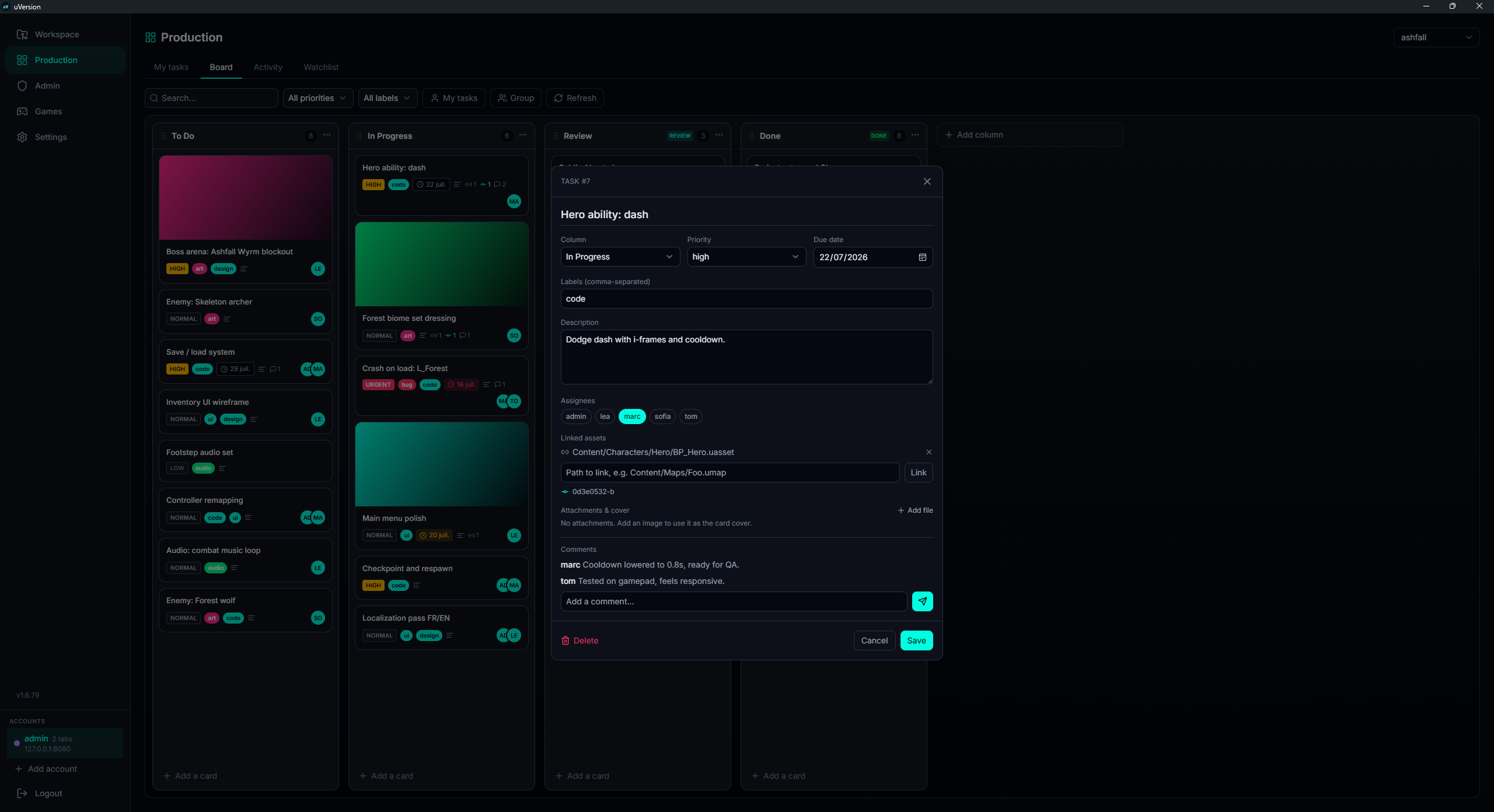The image size is (1494, 812).
Task: Refresh the board
Action: (x=575, y=98)
